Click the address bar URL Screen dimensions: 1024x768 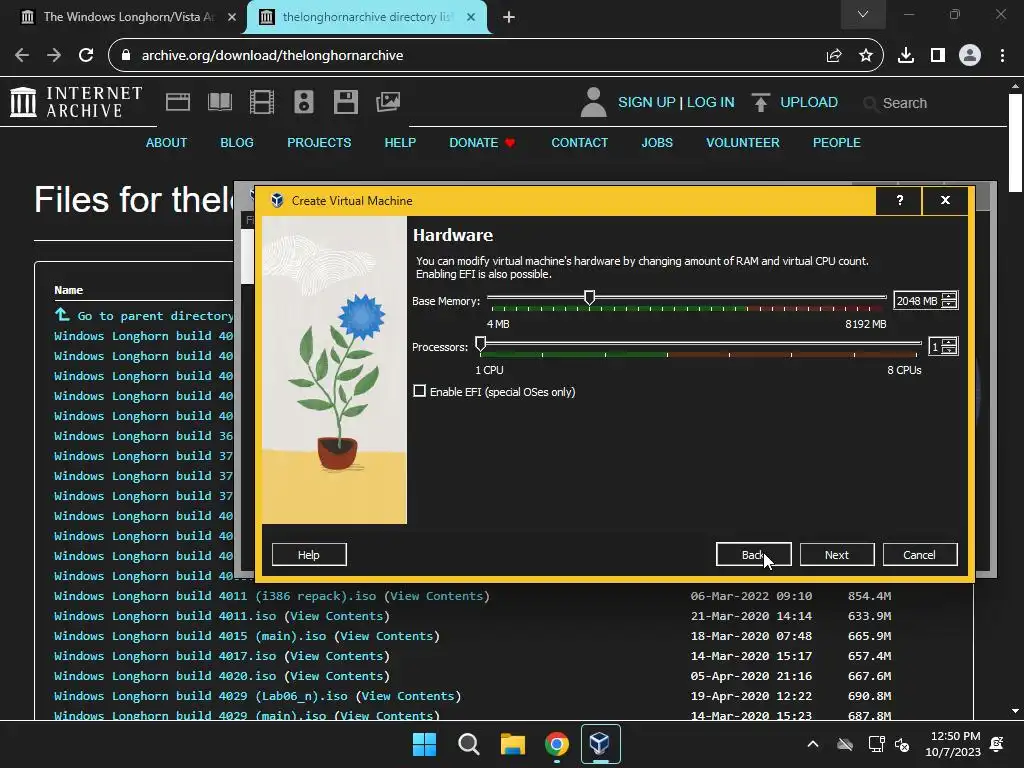[x=272, y=56]
